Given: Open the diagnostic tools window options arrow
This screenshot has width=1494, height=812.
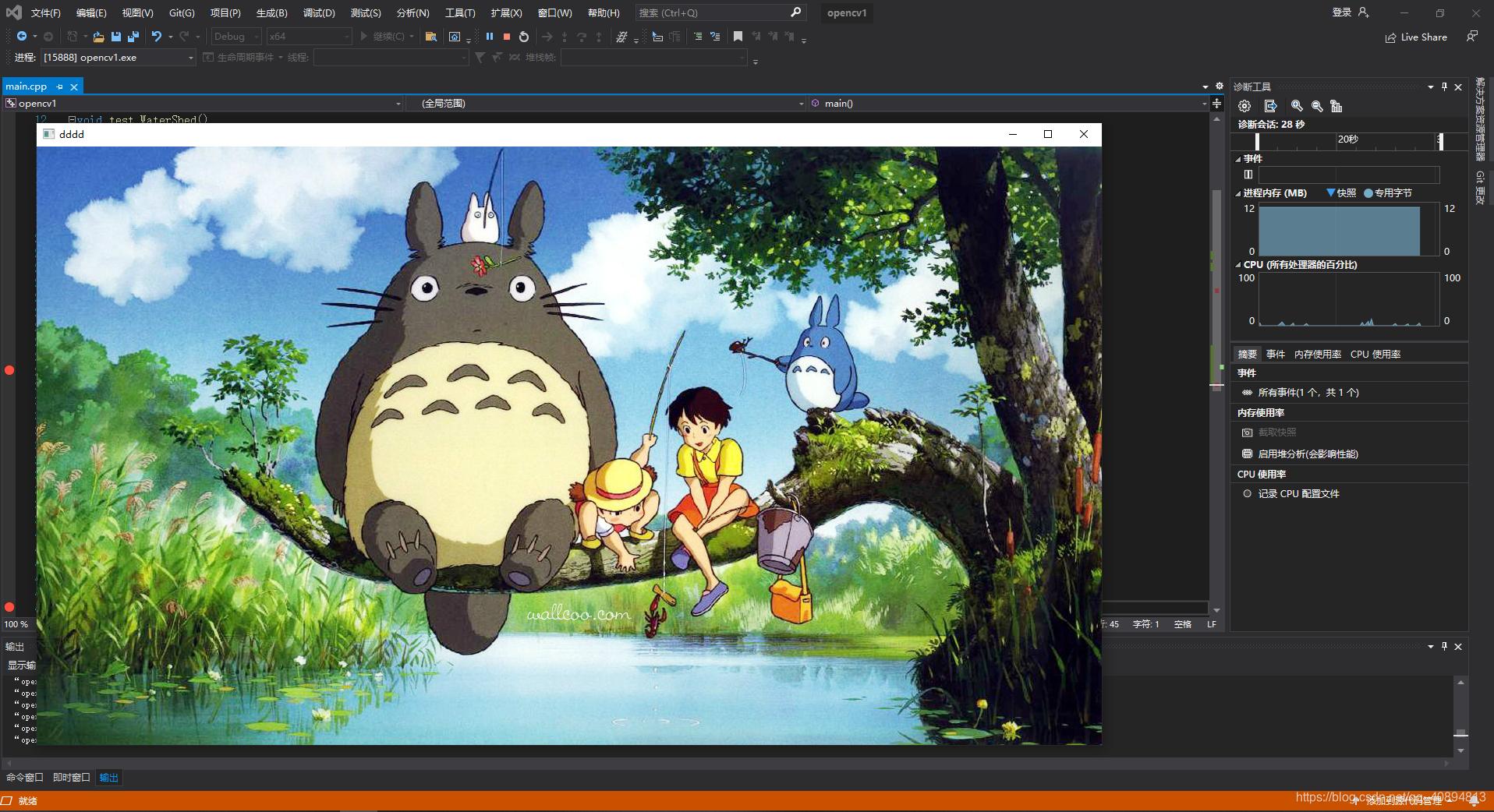Looking at the screenshot, I should [1431, 86].
